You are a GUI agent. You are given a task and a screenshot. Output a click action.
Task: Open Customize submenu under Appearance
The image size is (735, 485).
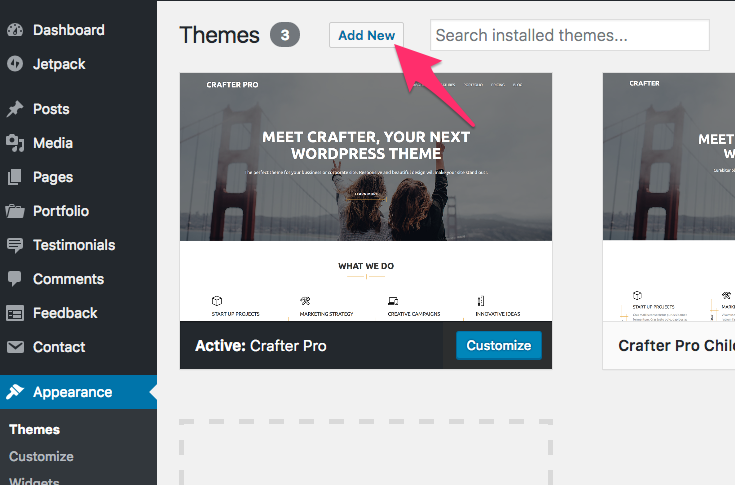point(41,456)
